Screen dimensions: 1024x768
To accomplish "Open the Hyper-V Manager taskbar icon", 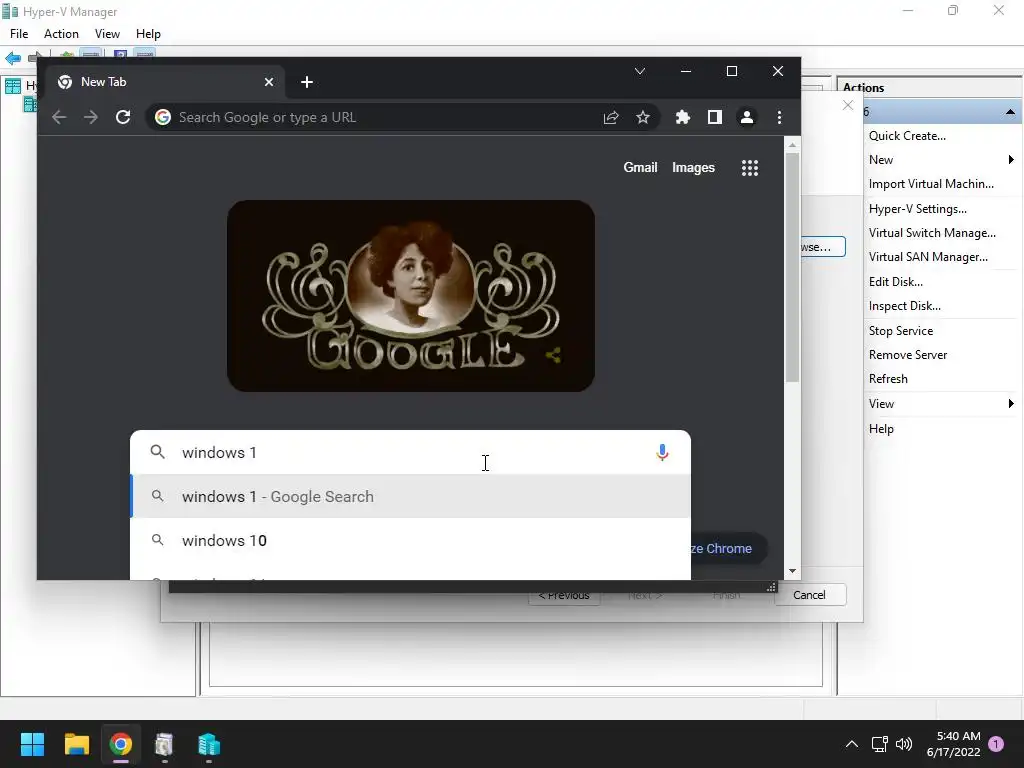I will [x=208, y=744].
